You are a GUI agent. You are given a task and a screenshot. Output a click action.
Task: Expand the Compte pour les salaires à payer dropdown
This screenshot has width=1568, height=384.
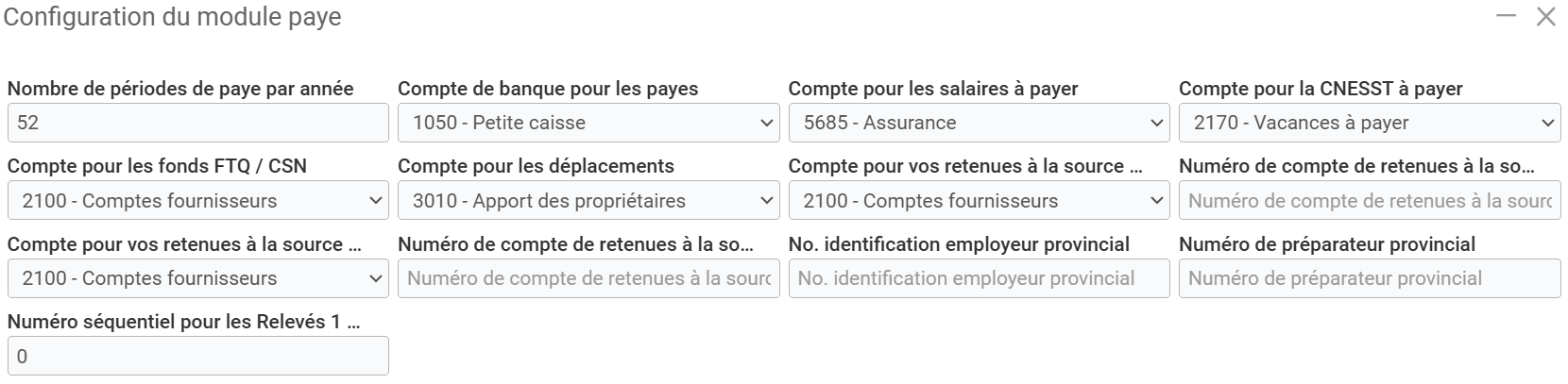pos(979,123)
